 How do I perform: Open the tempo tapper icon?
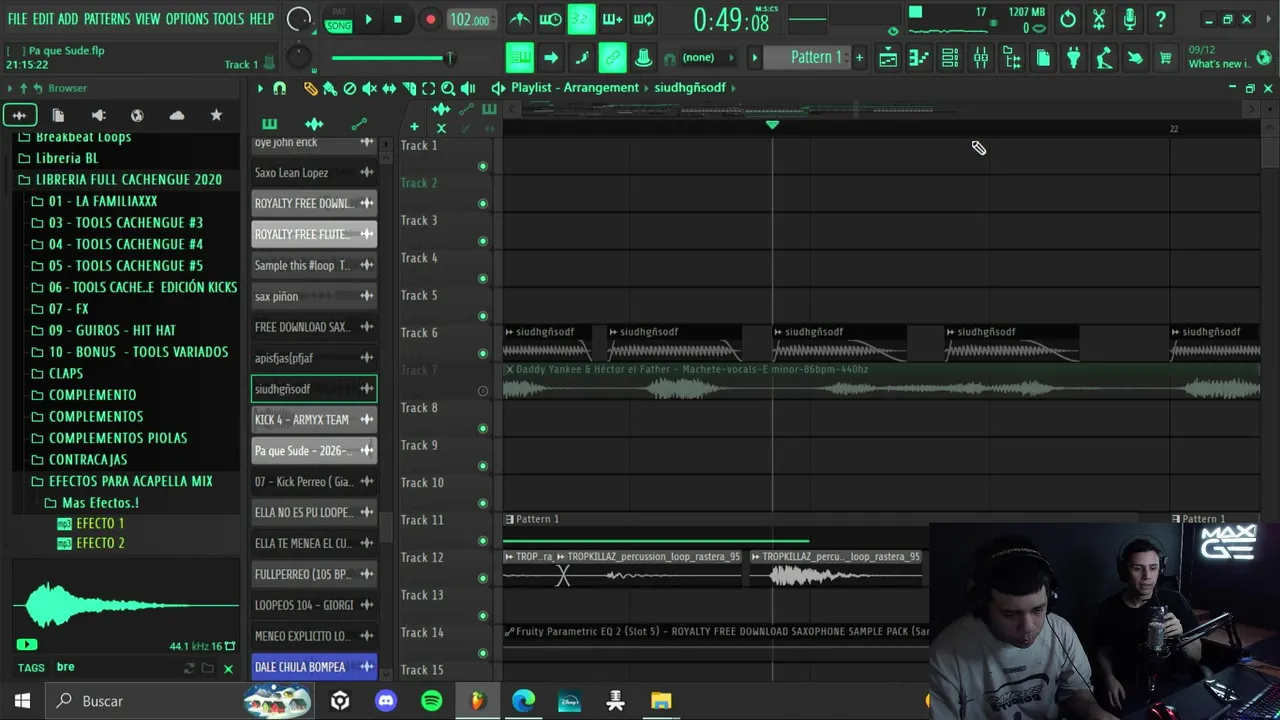(1104, 58)
